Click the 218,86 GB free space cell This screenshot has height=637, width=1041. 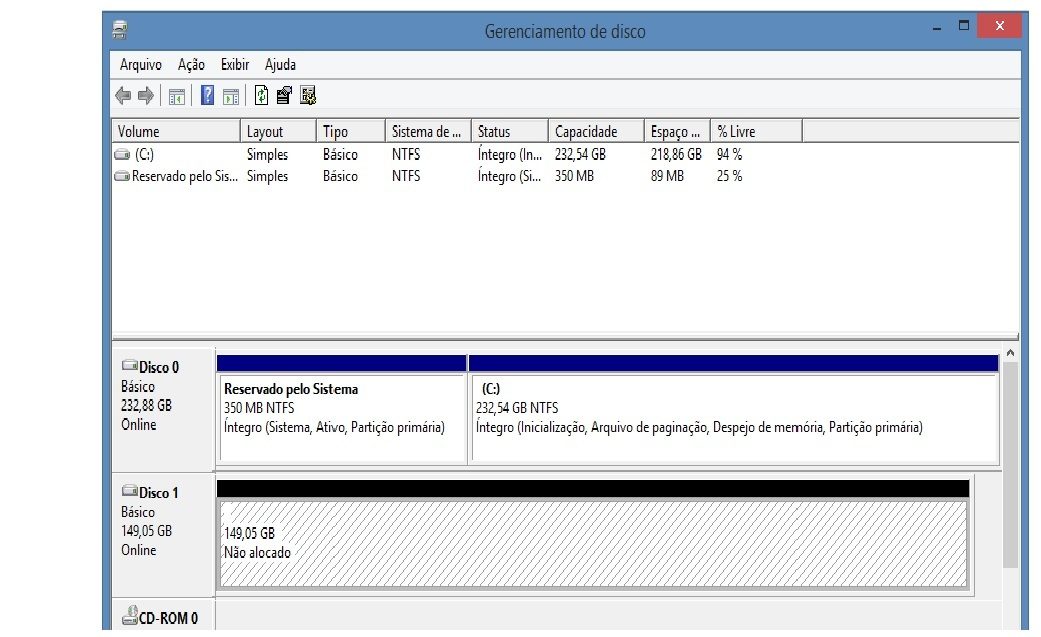(x=676, y=155)
